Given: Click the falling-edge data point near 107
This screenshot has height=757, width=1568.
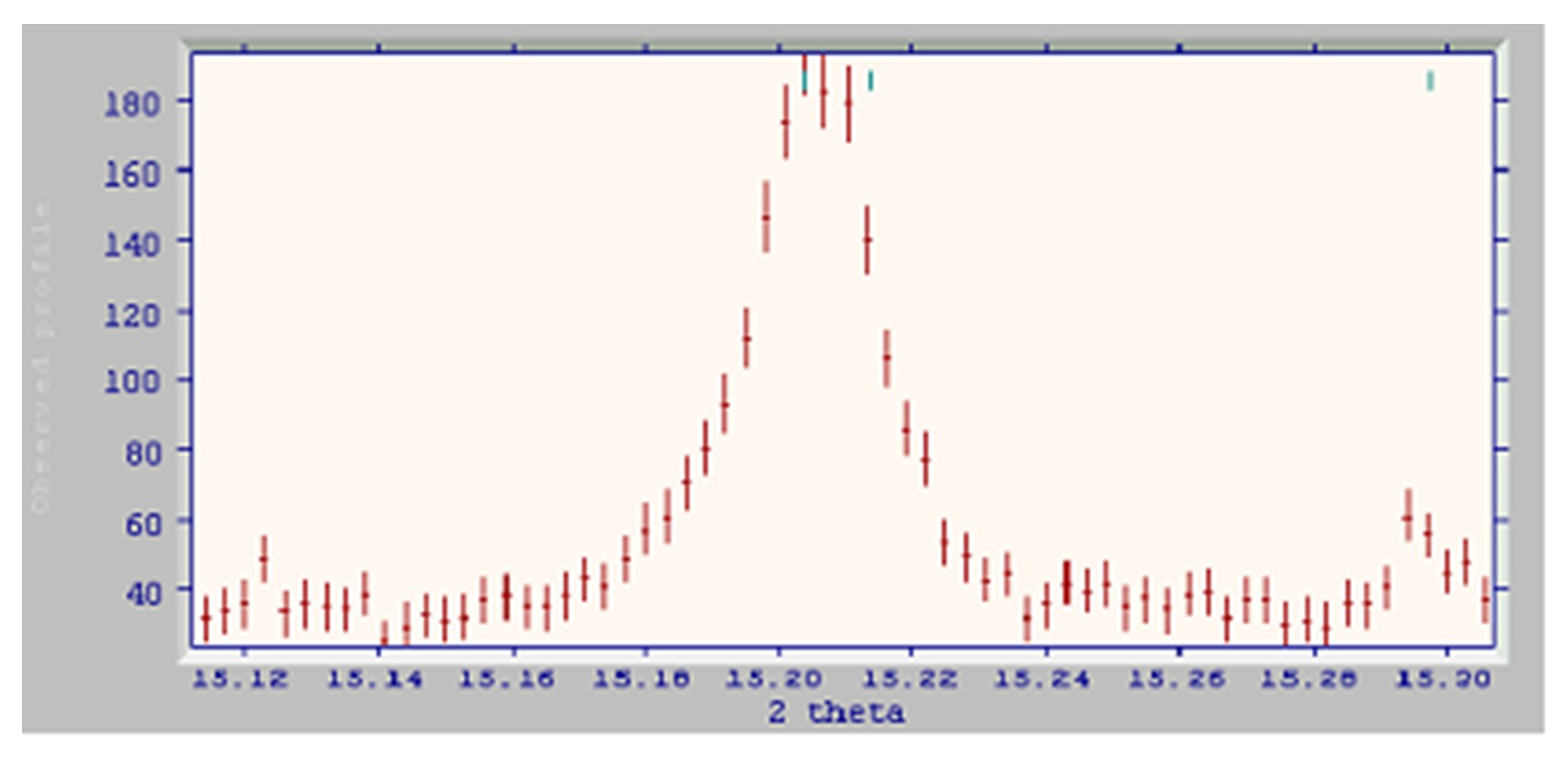Looking at the screenshot, I should 887,357.
